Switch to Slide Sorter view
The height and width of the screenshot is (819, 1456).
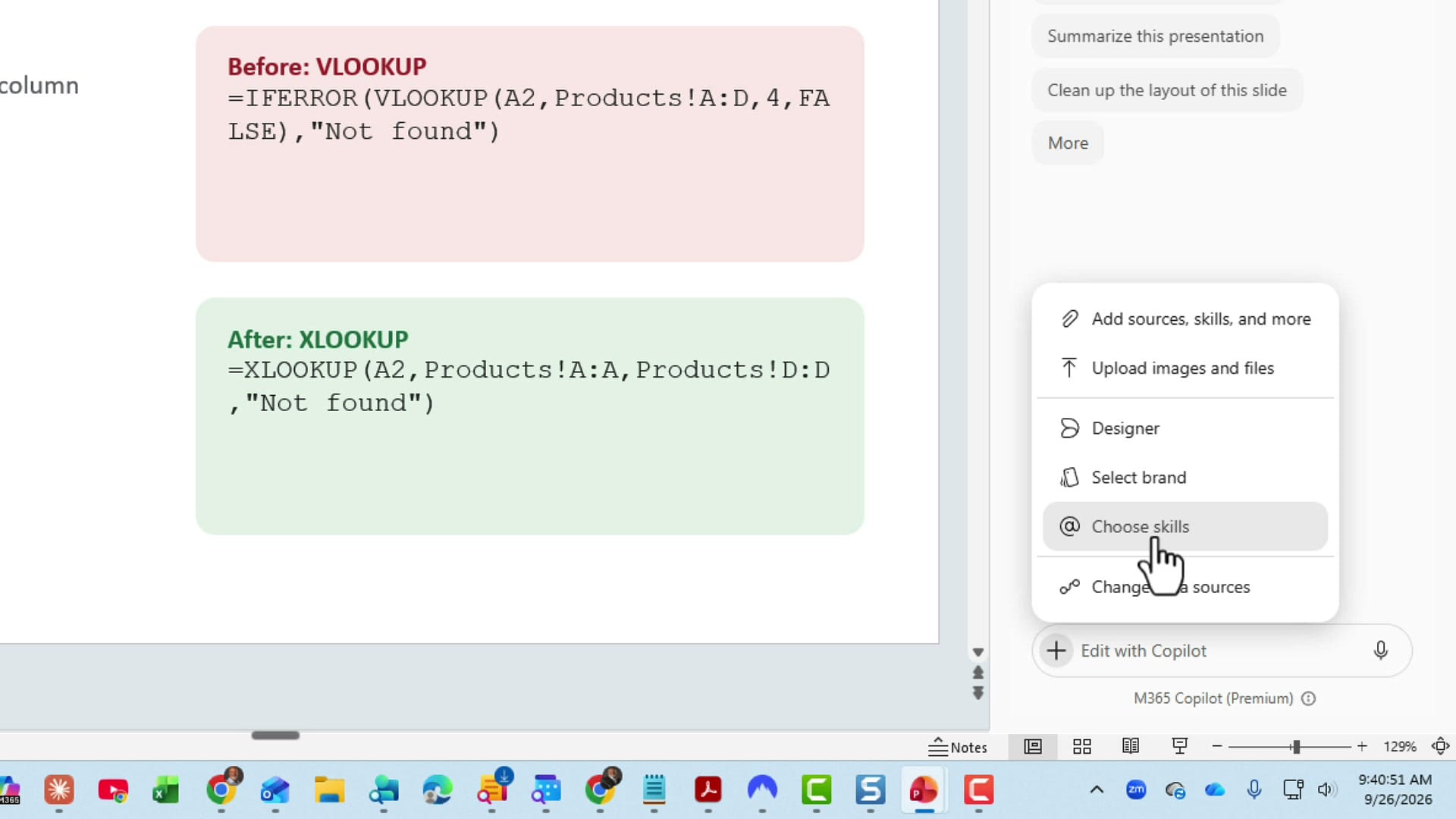click(1082, 746)
